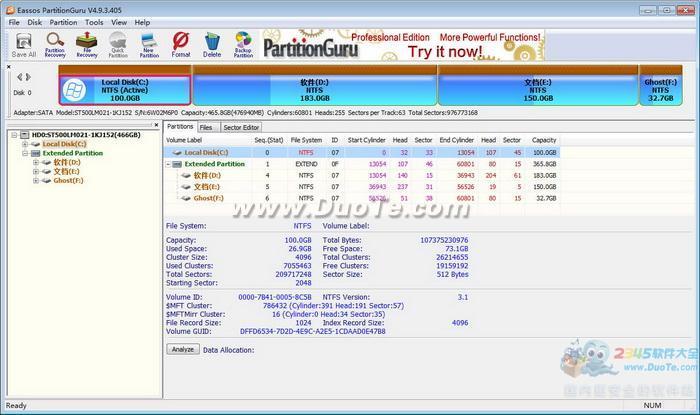700x415 pixels.
Task: Select 文档(E:) in left tree
Action: pos(67,171)
